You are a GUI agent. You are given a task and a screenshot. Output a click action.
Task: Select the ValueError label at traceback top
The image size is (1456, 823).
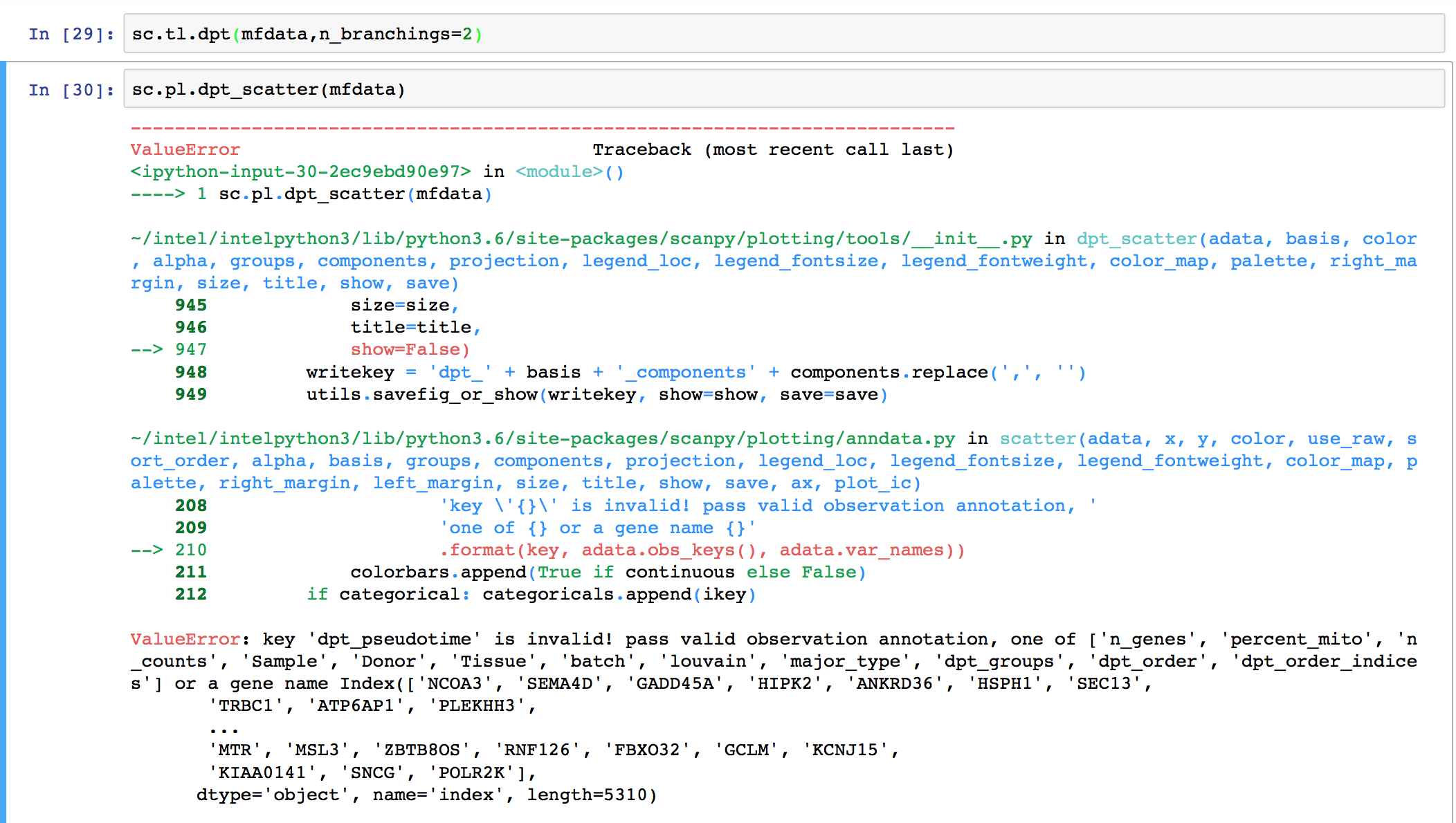tap(184, 149)
